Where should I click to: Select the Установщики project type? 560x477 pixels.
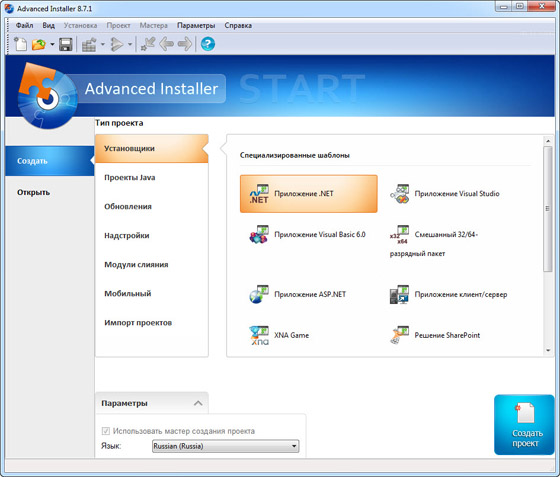coord(152,149)
